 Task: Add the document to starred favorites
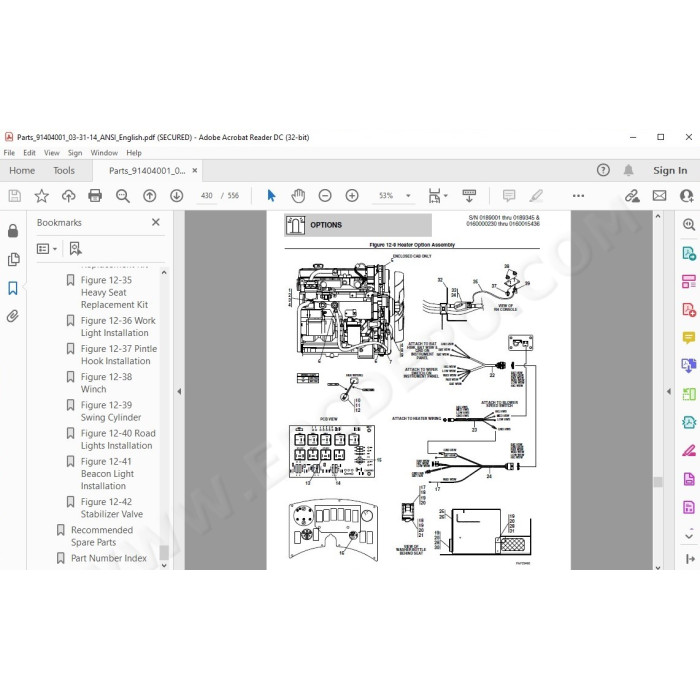42,196
